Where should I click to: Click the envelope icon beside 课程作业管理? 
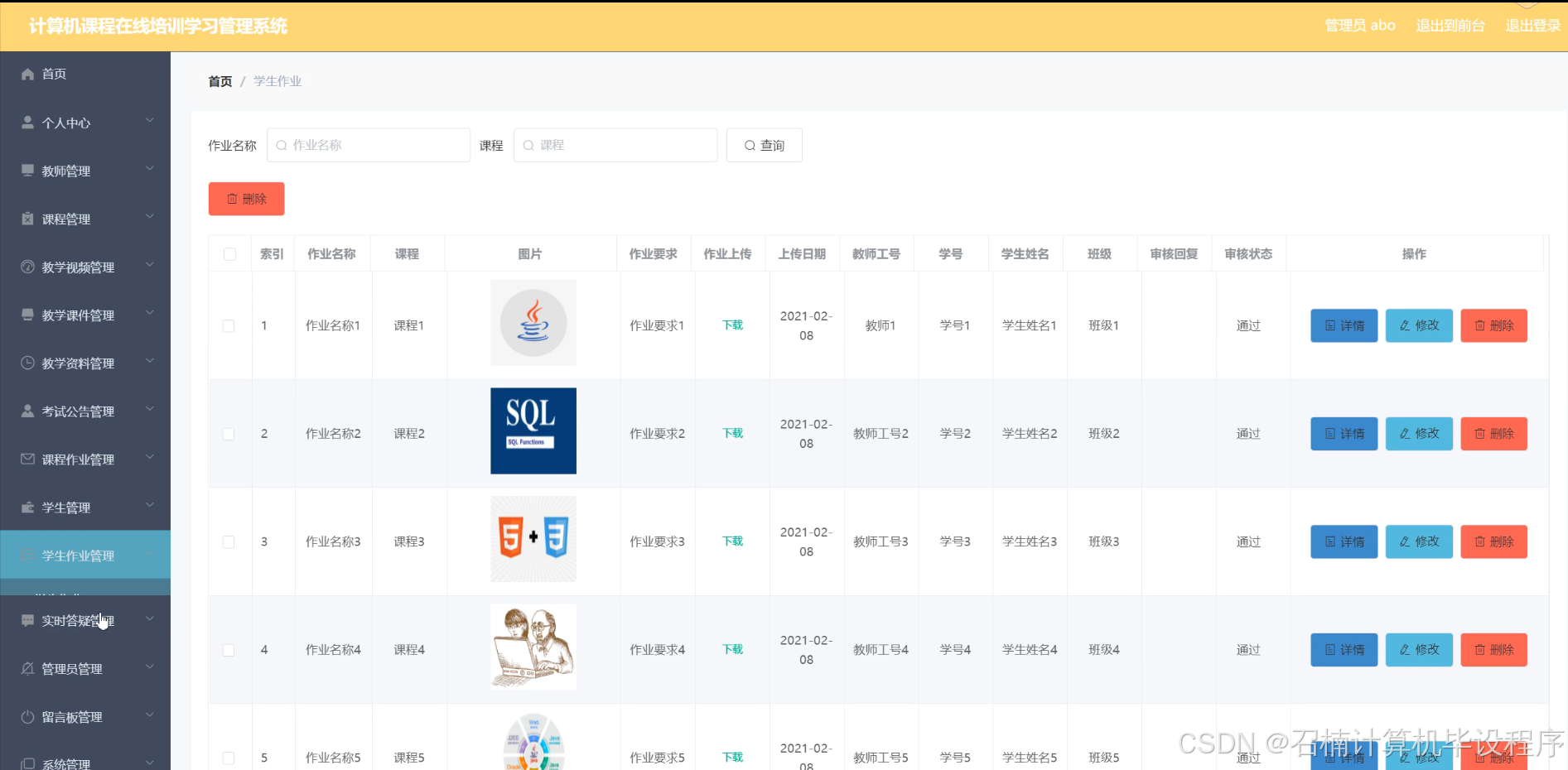click(27, 459)
